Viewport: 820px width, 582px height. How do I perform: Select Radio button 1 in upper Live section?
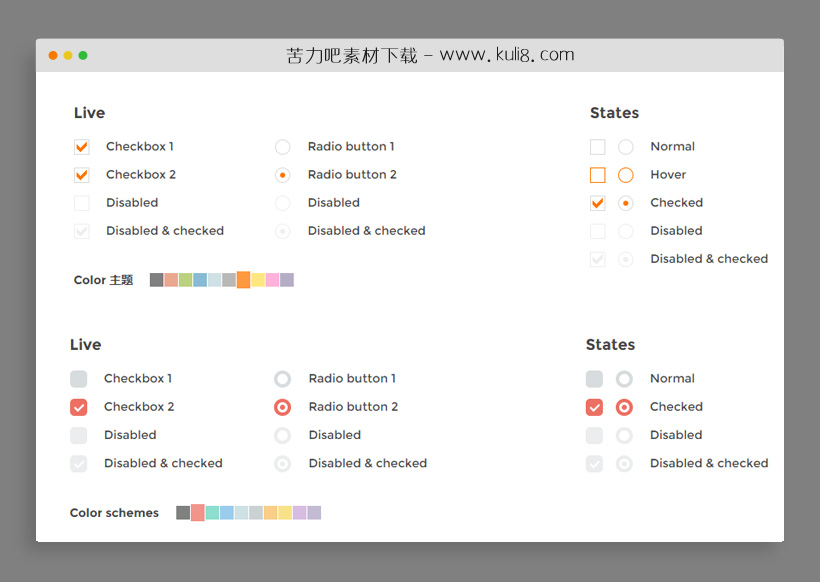283,147
